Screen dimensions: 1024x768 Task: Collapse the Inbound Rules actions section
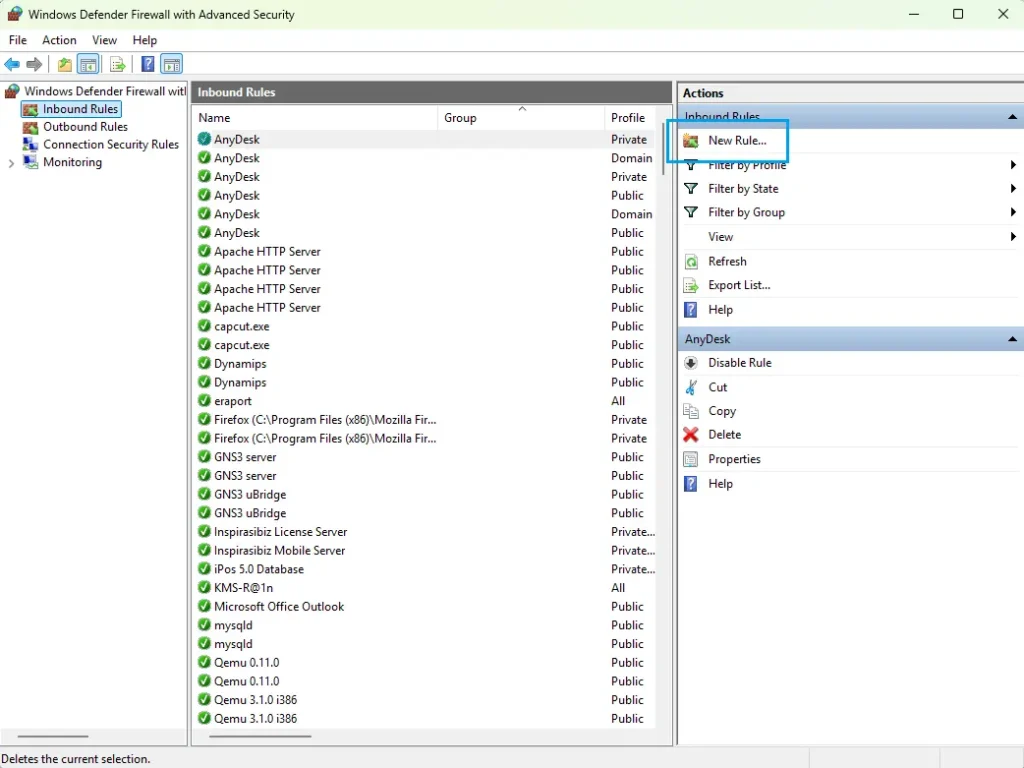coord(1012,117)
